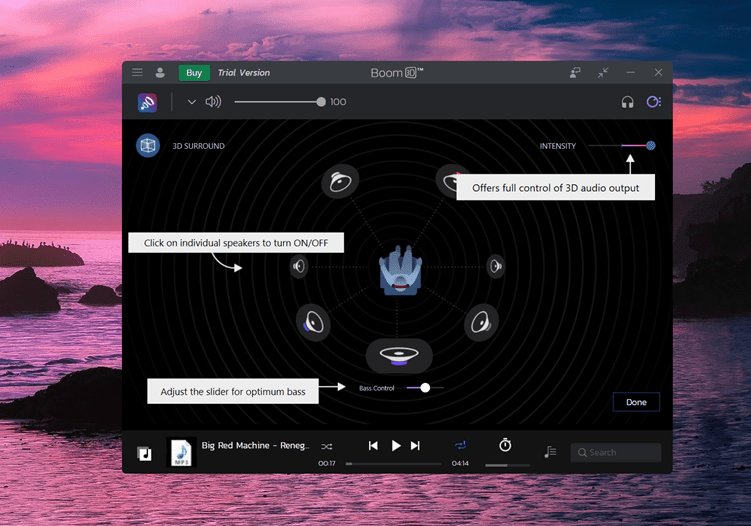Image resolution: width=751 pixels, height=526 pixels.
Task: Skip to the previous track
Action: point(373,446)
